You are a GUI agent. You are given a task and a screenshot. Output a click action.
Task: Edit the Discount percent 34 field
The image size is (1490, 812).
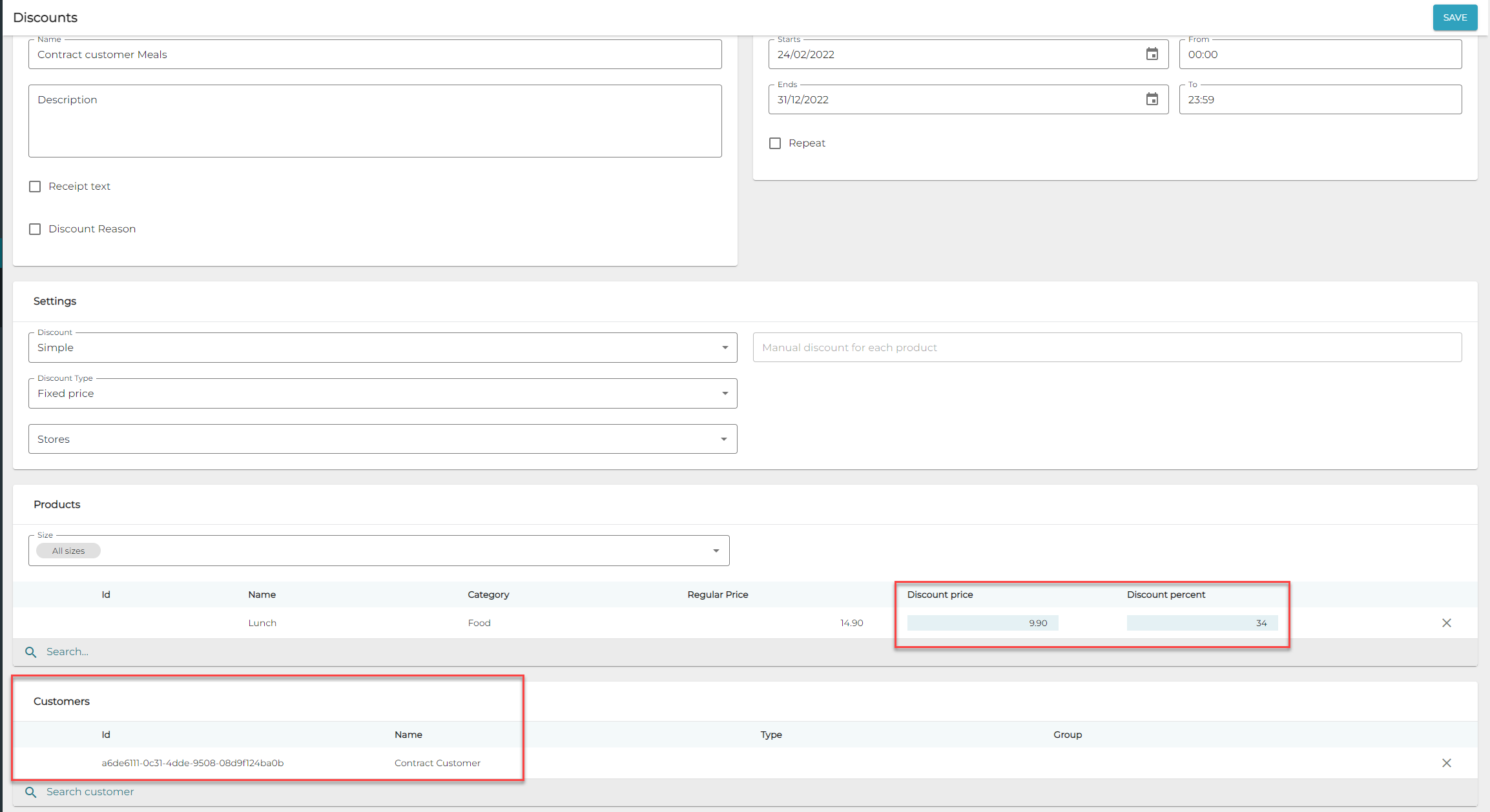click(1201, 623)
